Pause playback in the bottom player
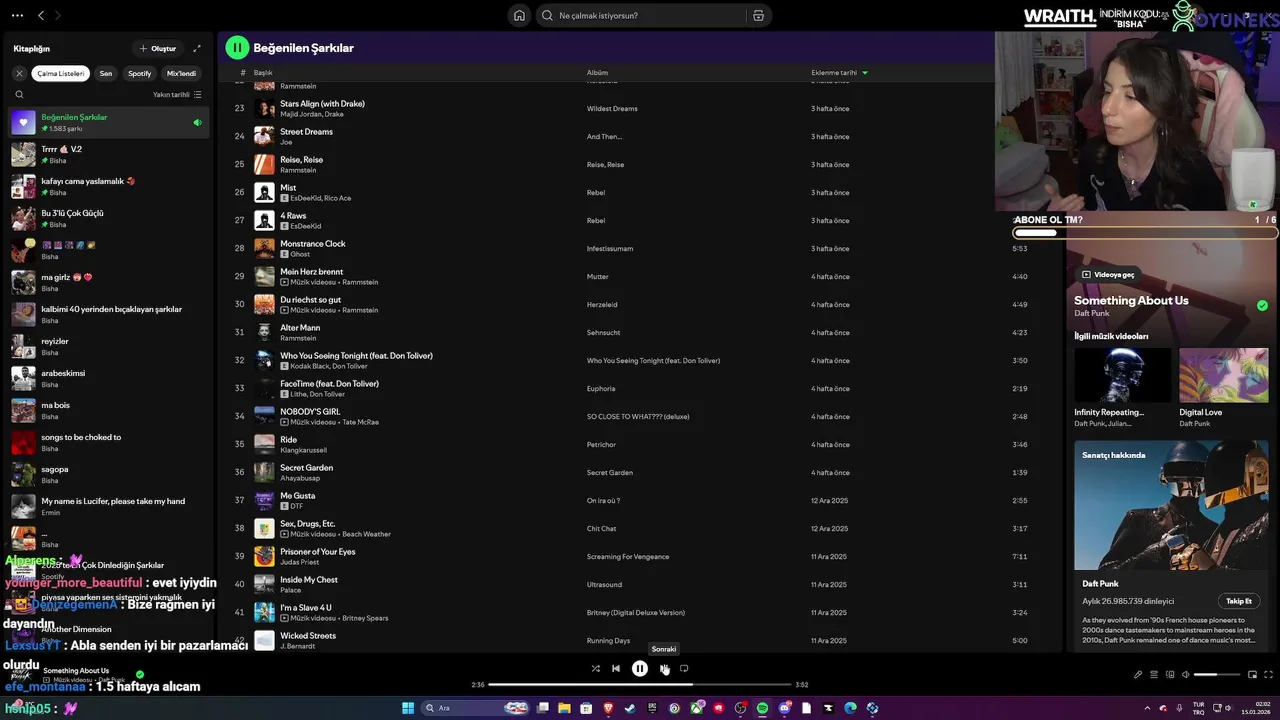Viewport: 1280px width, 720px height. click(x=640, y=668)
